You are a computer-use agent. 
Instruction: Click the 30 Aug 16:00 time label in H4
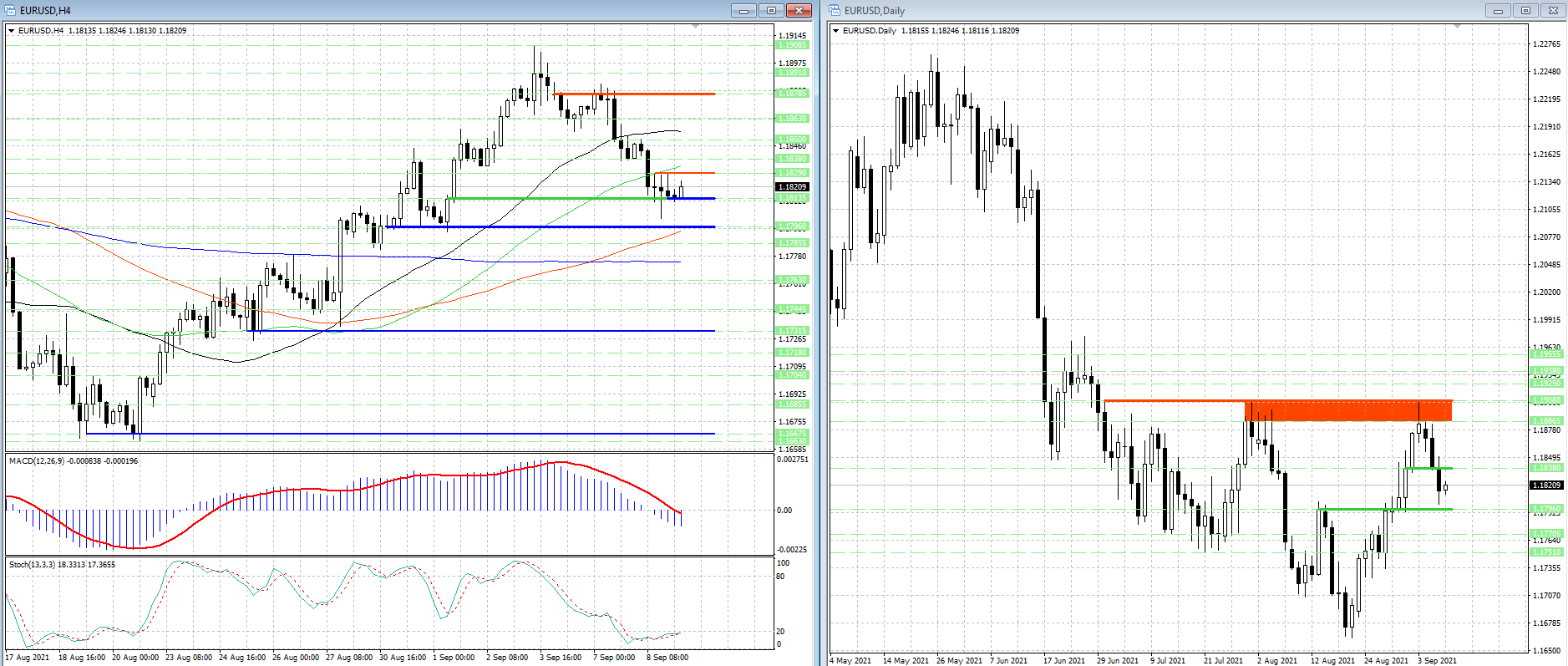tap(403, 658)
